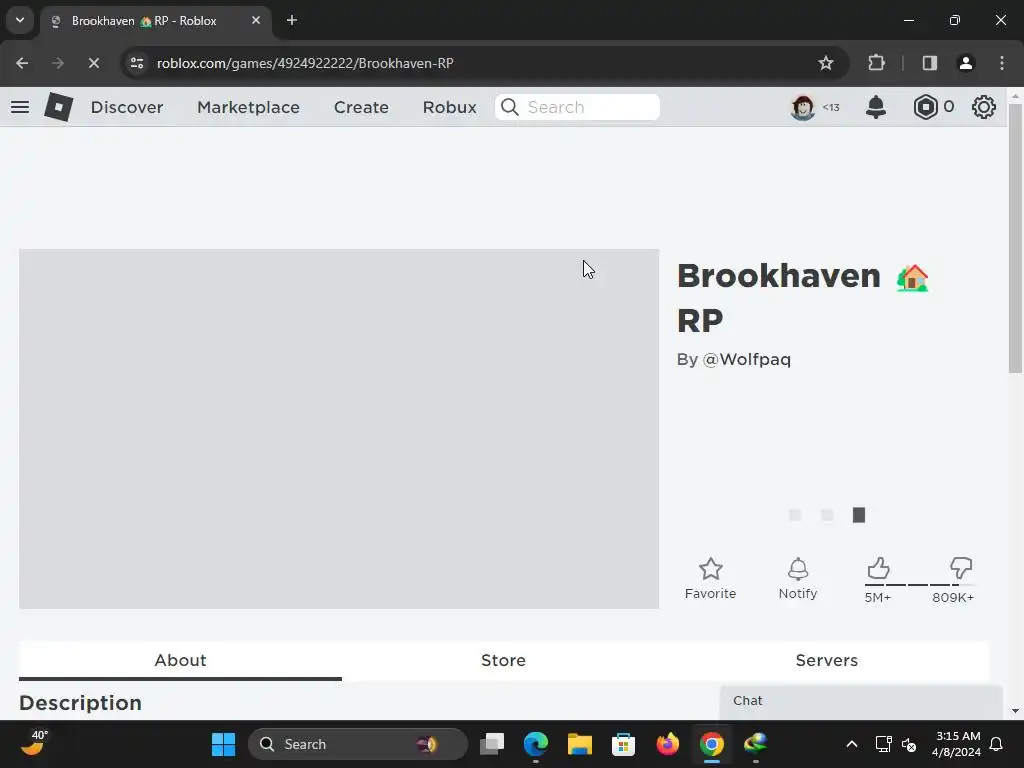The height and width of the screenshot is (768, 1024).
Task: Launch Firefox from the taskbar
Action: point(667,744)
